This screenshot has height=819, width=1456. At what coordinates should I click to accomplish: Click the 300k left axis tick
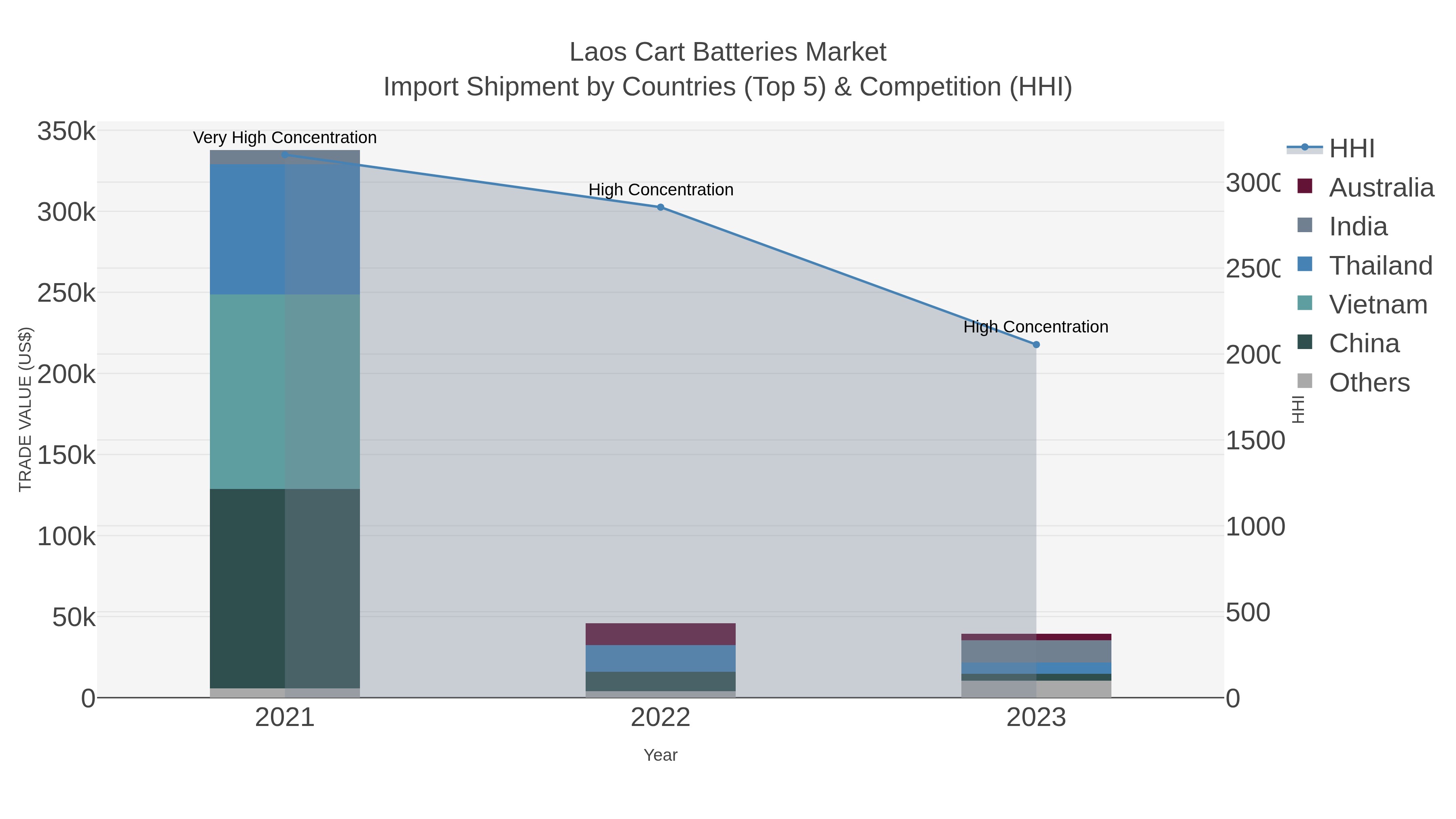[66, 212]
